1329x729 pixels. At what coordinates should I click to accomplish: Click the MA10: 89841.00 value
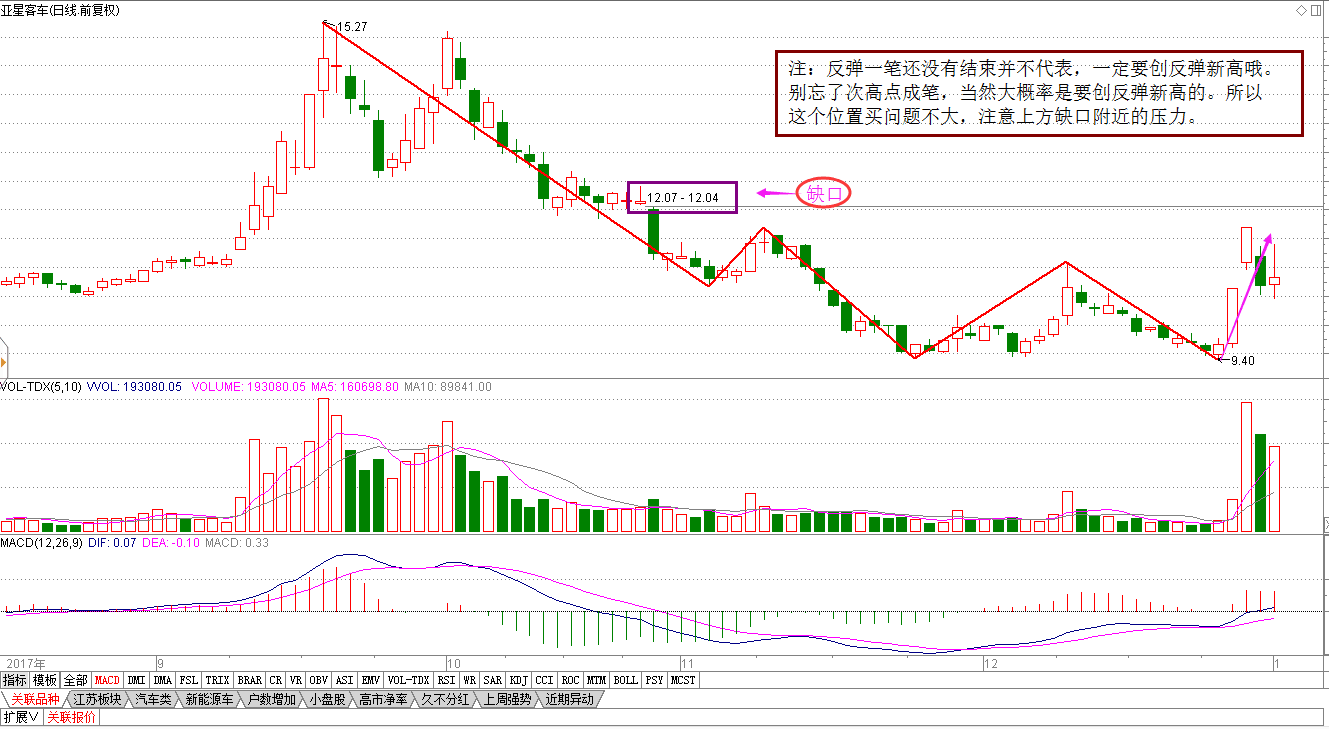(448, 386)
